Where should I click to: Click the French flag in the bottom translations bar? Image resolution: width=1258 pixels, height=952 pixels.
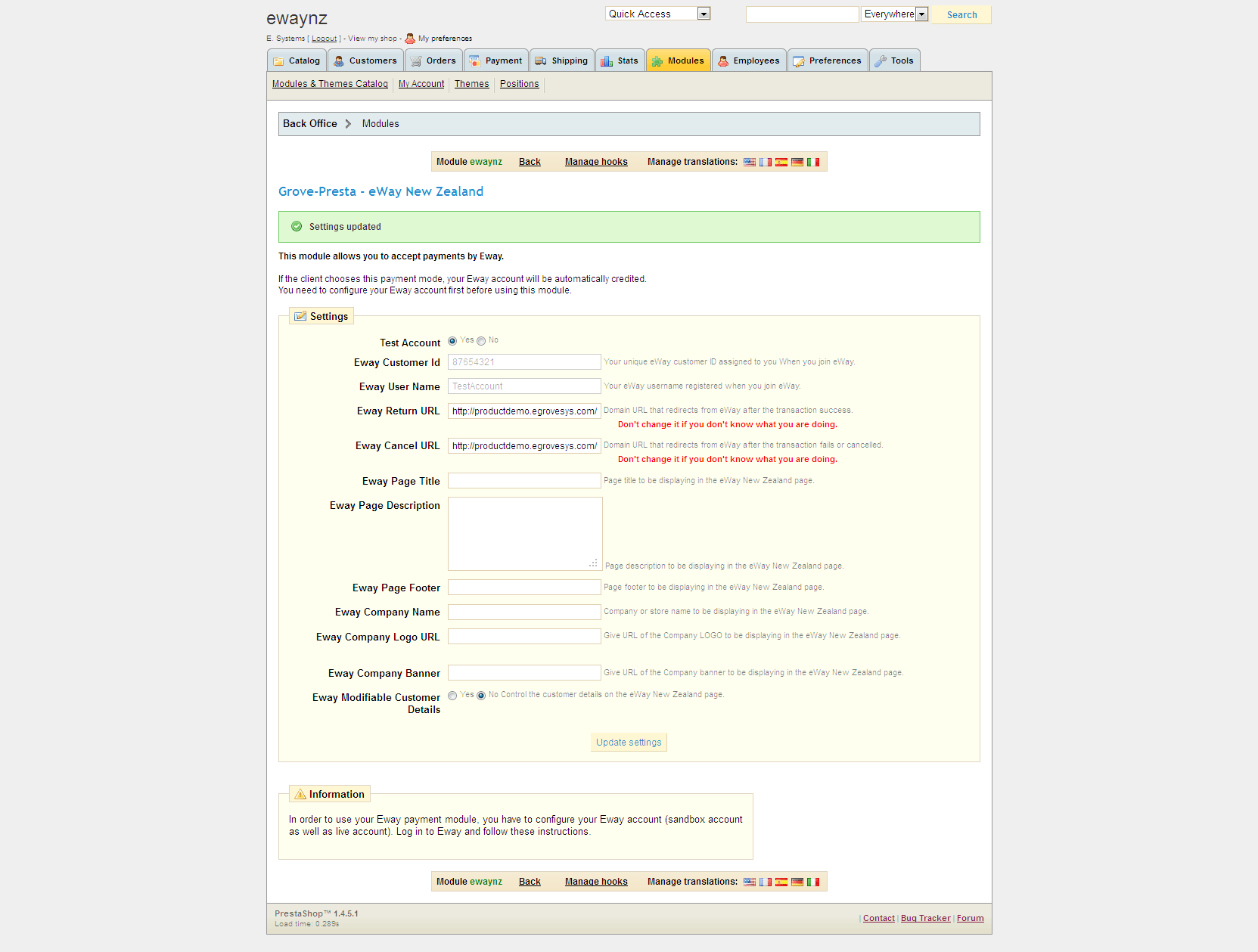click(766, 882)
